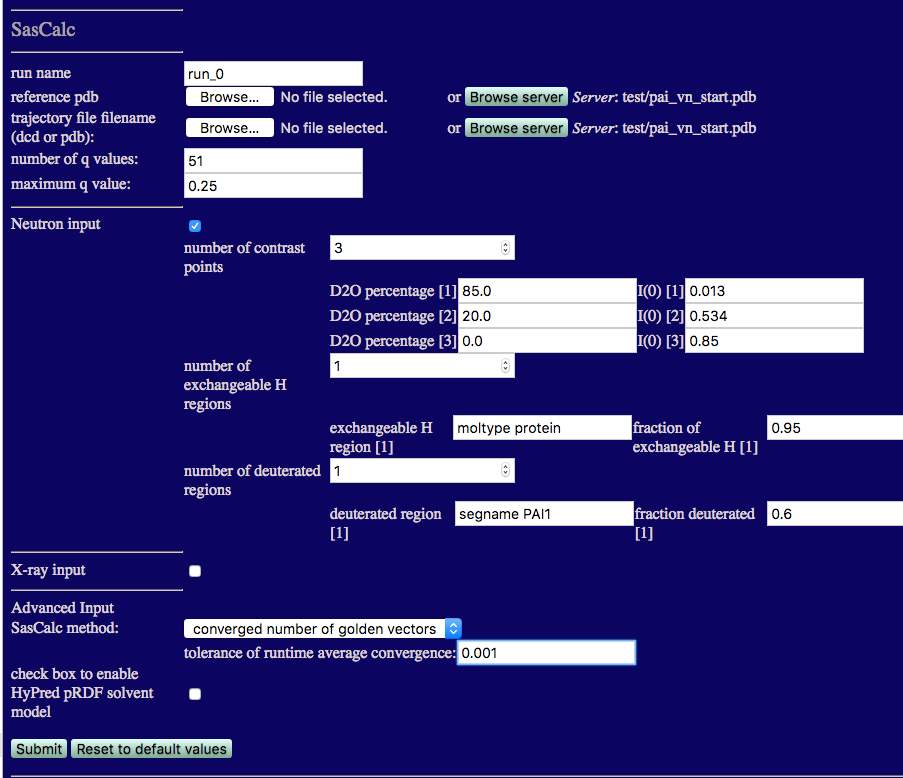The width and height of the screenshot is (903, 778).
Task: Edit tolerance of runtime average convergence field
Action: pyautogui.click(x=546, y=652)
